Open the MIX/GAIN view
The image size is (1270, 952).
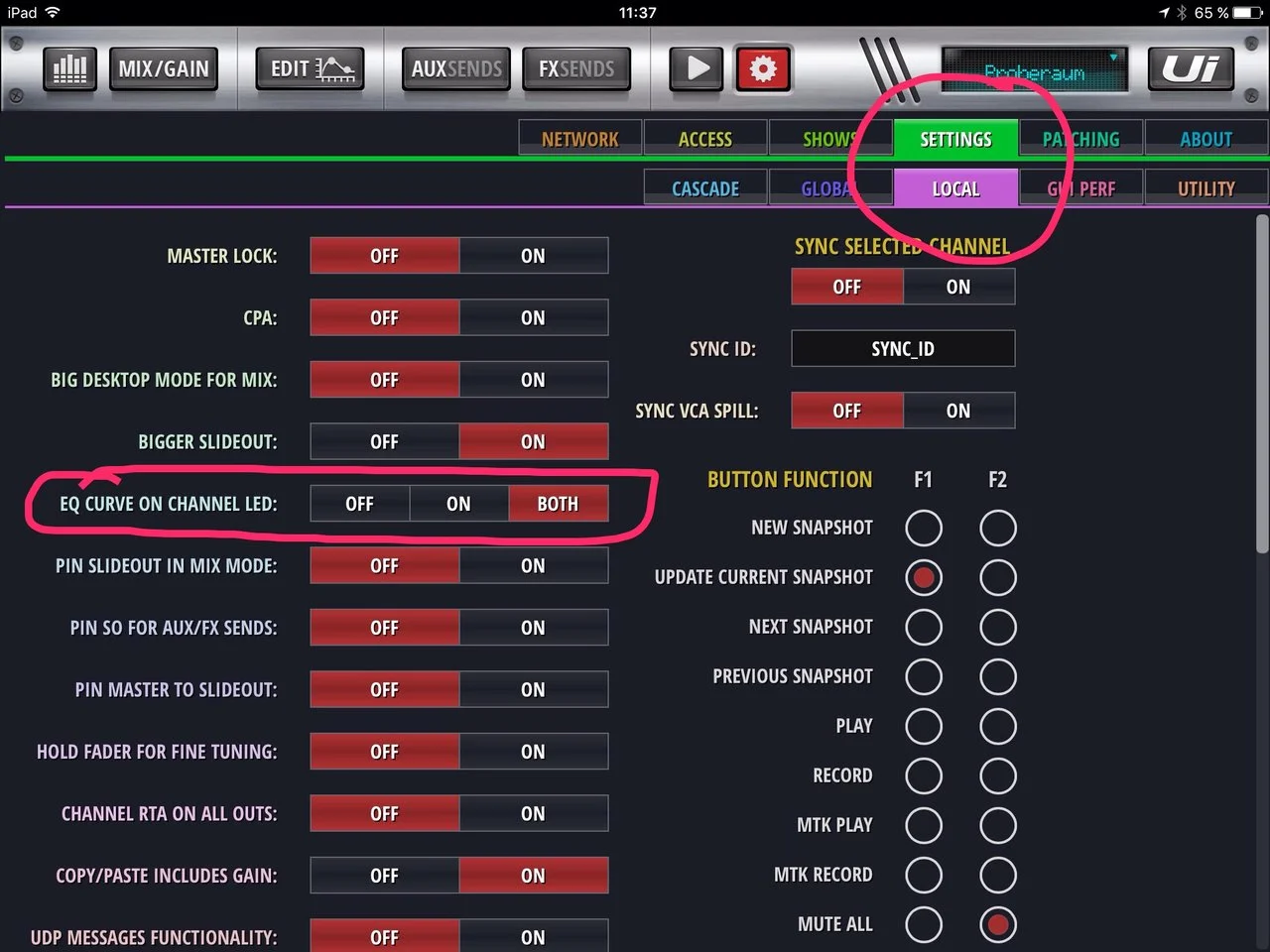164,68
